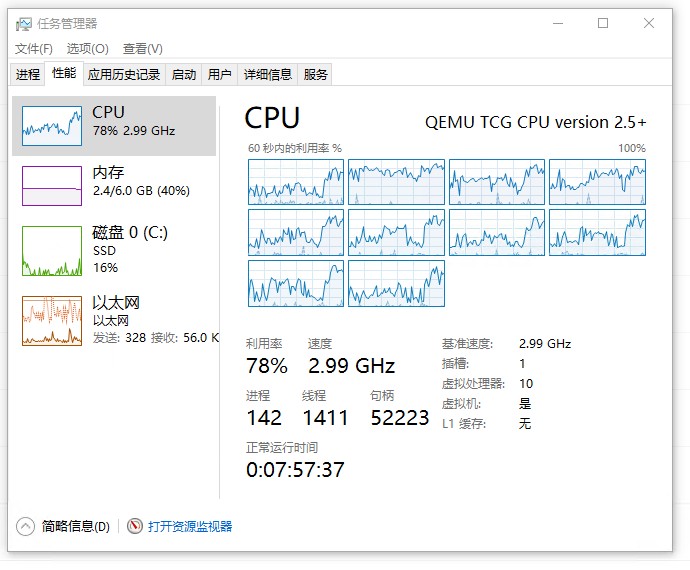Click the Task Manager title bar icon

tap(24, 24)
